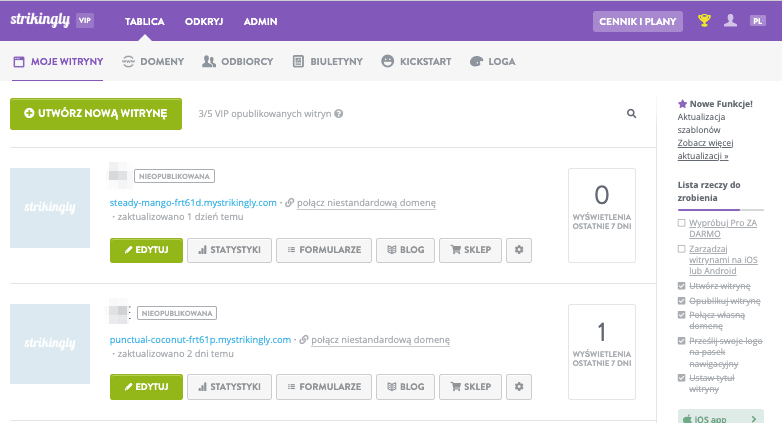Click the Strikingly logo in header
The image size is (782, 423).
pyautogui.click(x=40, y=20)
